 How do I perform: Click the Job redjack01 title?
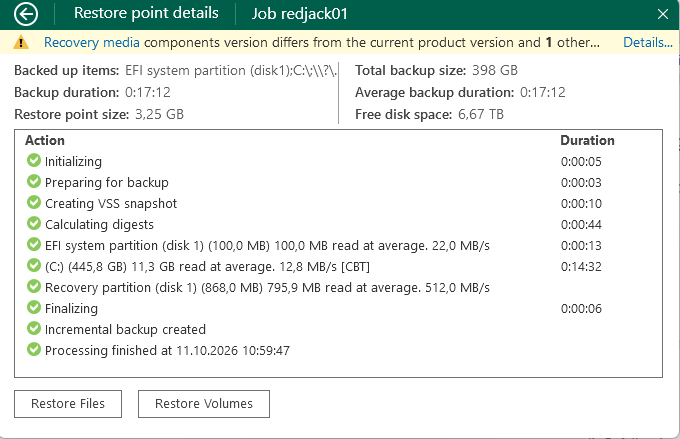click(x=300, y=14)
